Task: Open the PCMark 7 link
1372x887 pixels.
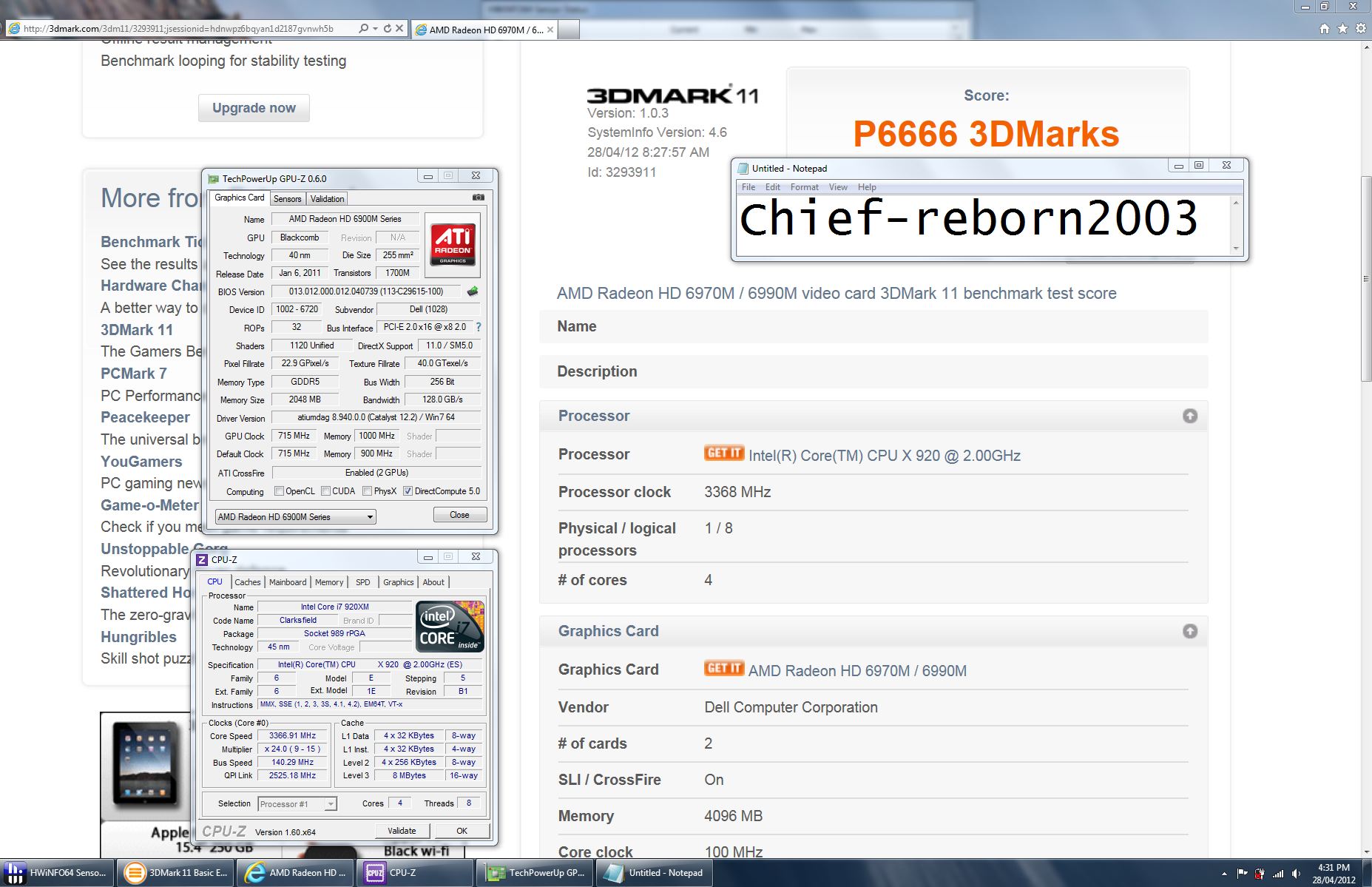Action: 134,374
